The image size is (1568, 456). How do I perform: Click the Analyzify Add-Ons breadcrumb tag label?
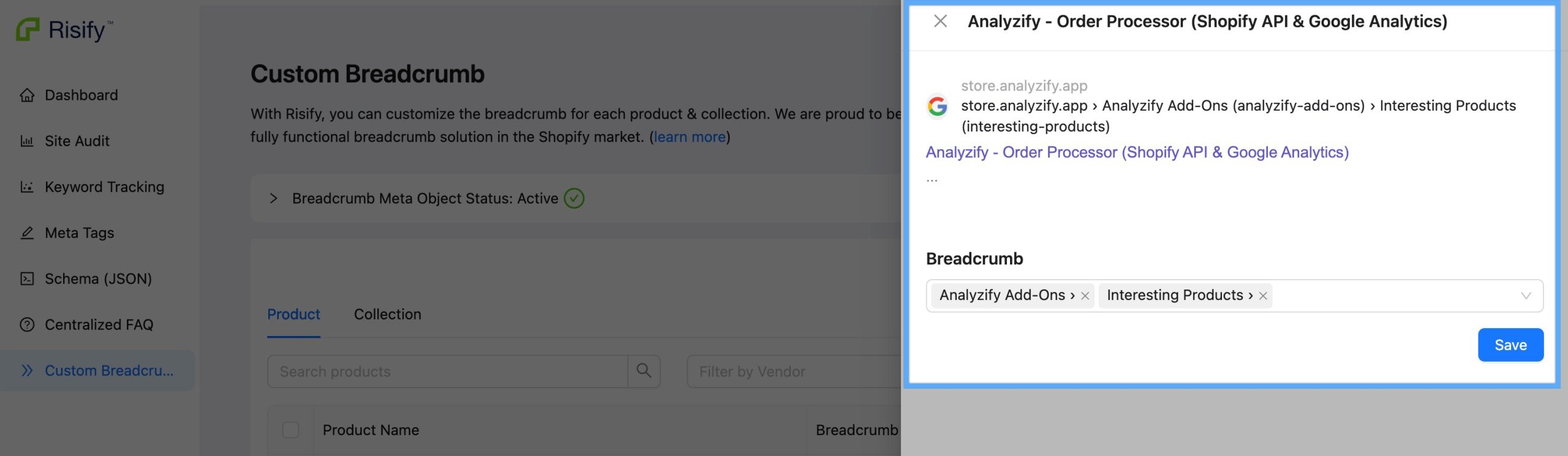[1007, 295]
